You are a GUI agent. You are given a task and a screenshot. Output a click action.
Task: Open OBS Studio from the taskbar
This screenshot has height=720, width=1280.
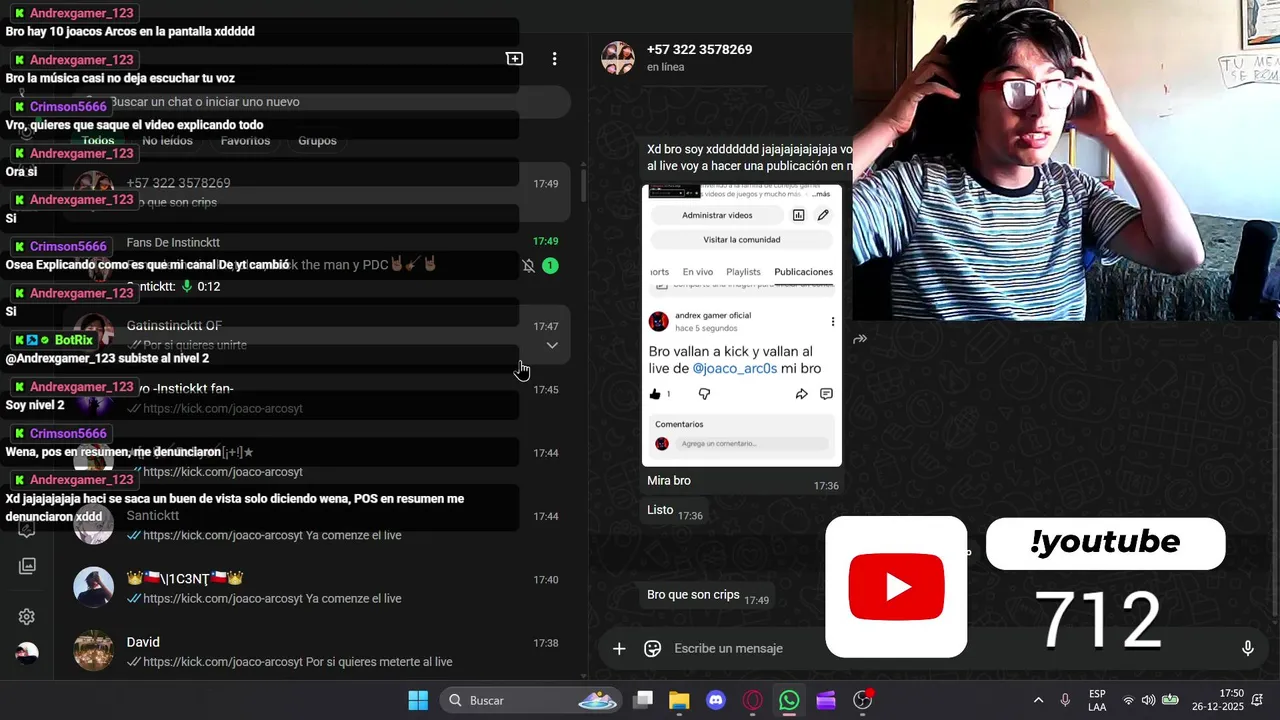(863, 701)
